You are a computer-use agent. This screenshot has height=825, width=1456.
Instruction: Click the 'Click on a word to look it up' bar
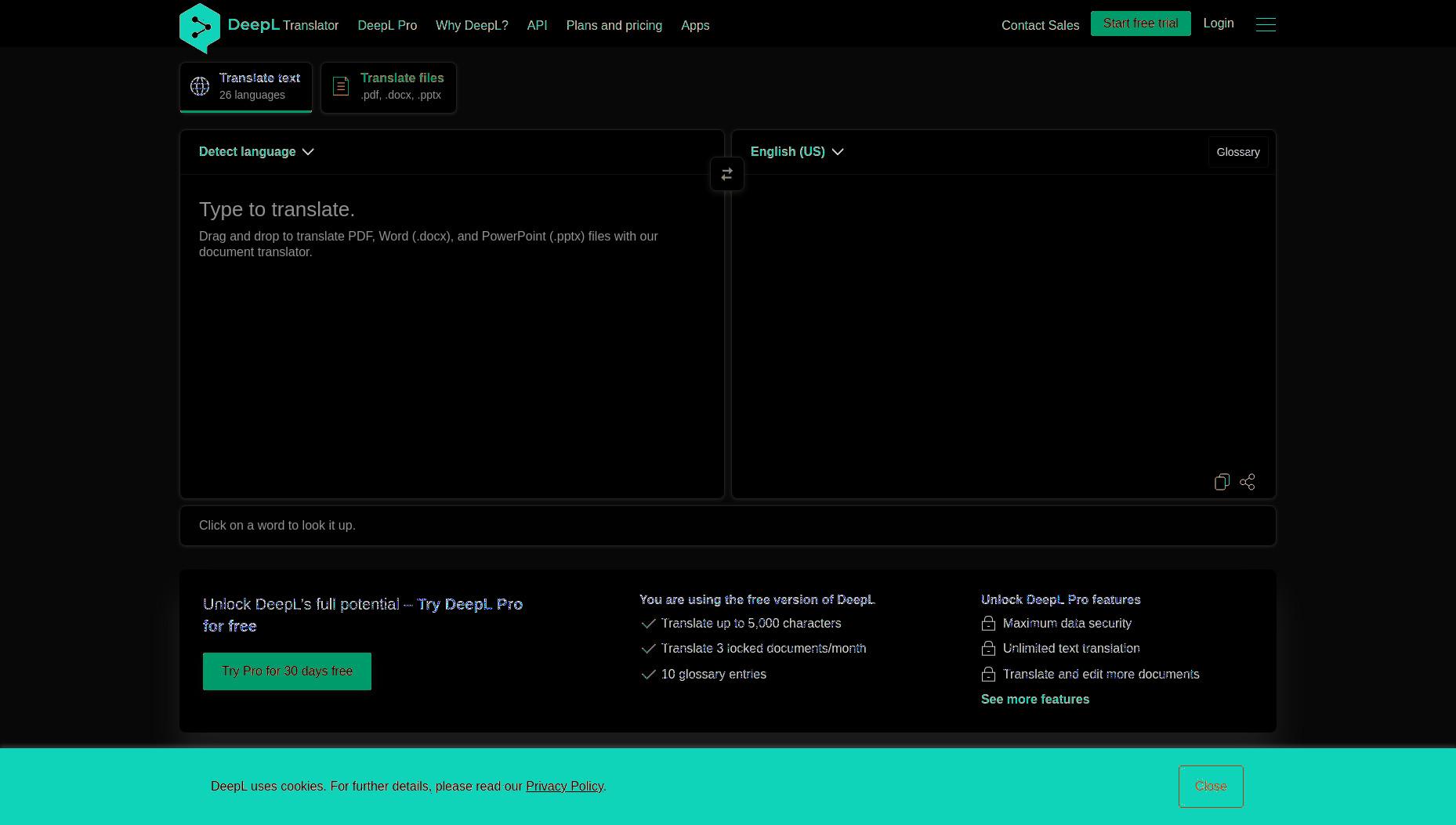728,526
